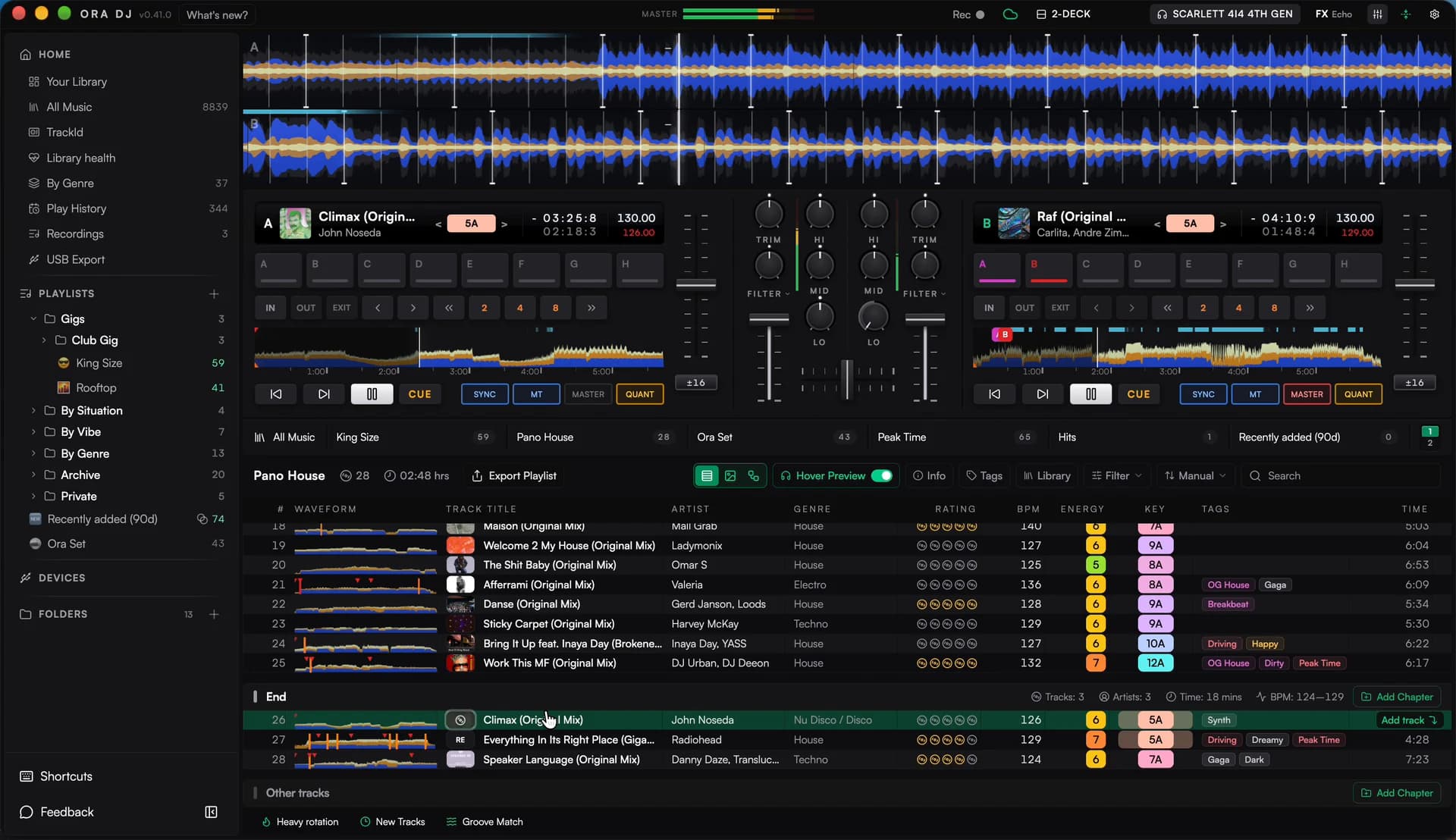This screenshot has height=840, width=1456.
Task: Pause Deck A playback
Action: coord(372,394)
